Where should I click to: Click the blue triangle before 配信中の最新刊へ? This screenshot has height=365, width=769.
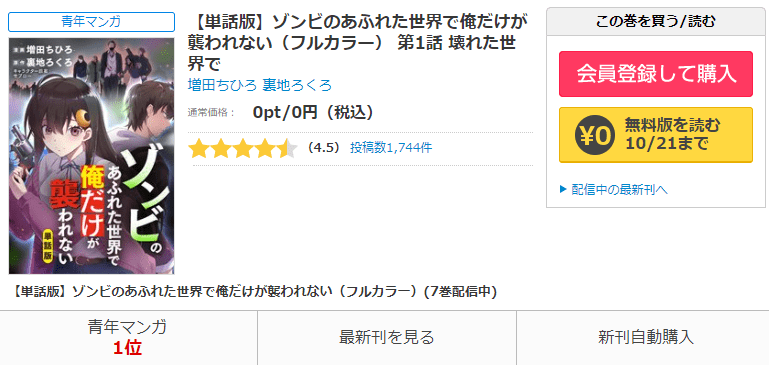pos(563,189)
